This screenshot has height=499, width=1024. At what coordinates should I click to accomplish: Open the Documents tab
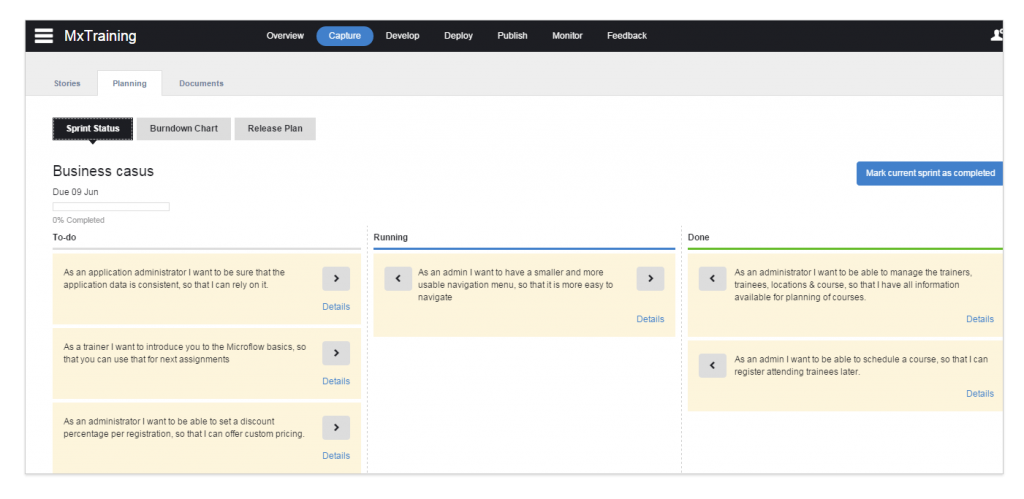201,83
